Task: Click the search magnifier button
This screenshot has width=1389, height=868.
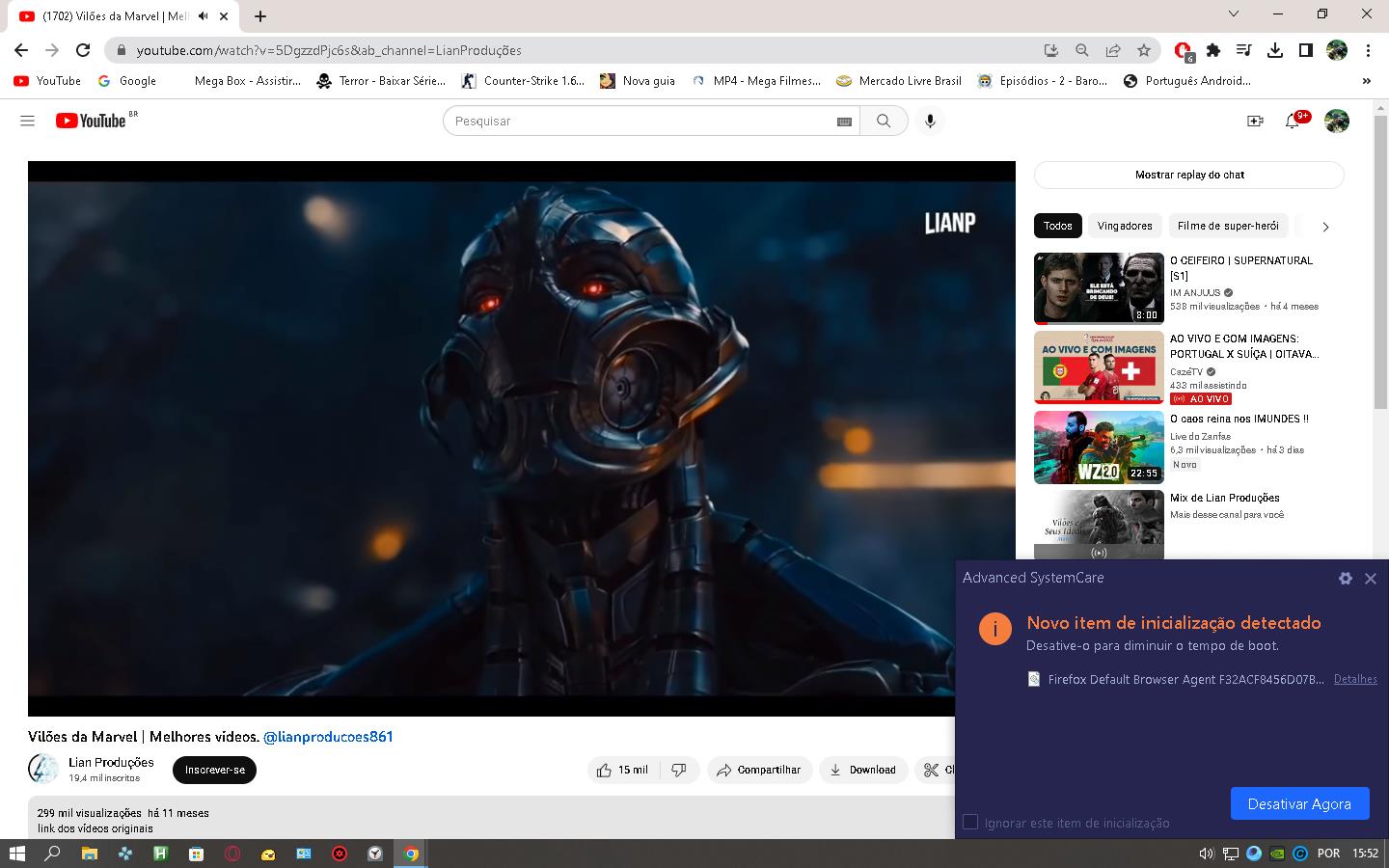Action: (x=884, y=121)
